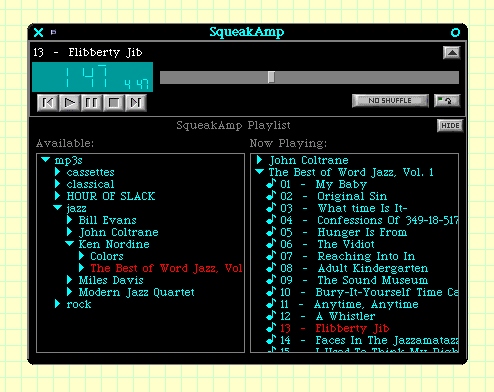Image resolution: width=494 pixels, height=392 pixels.
Task: Move the track position slider handle
Action: click(x=271, y=77)
